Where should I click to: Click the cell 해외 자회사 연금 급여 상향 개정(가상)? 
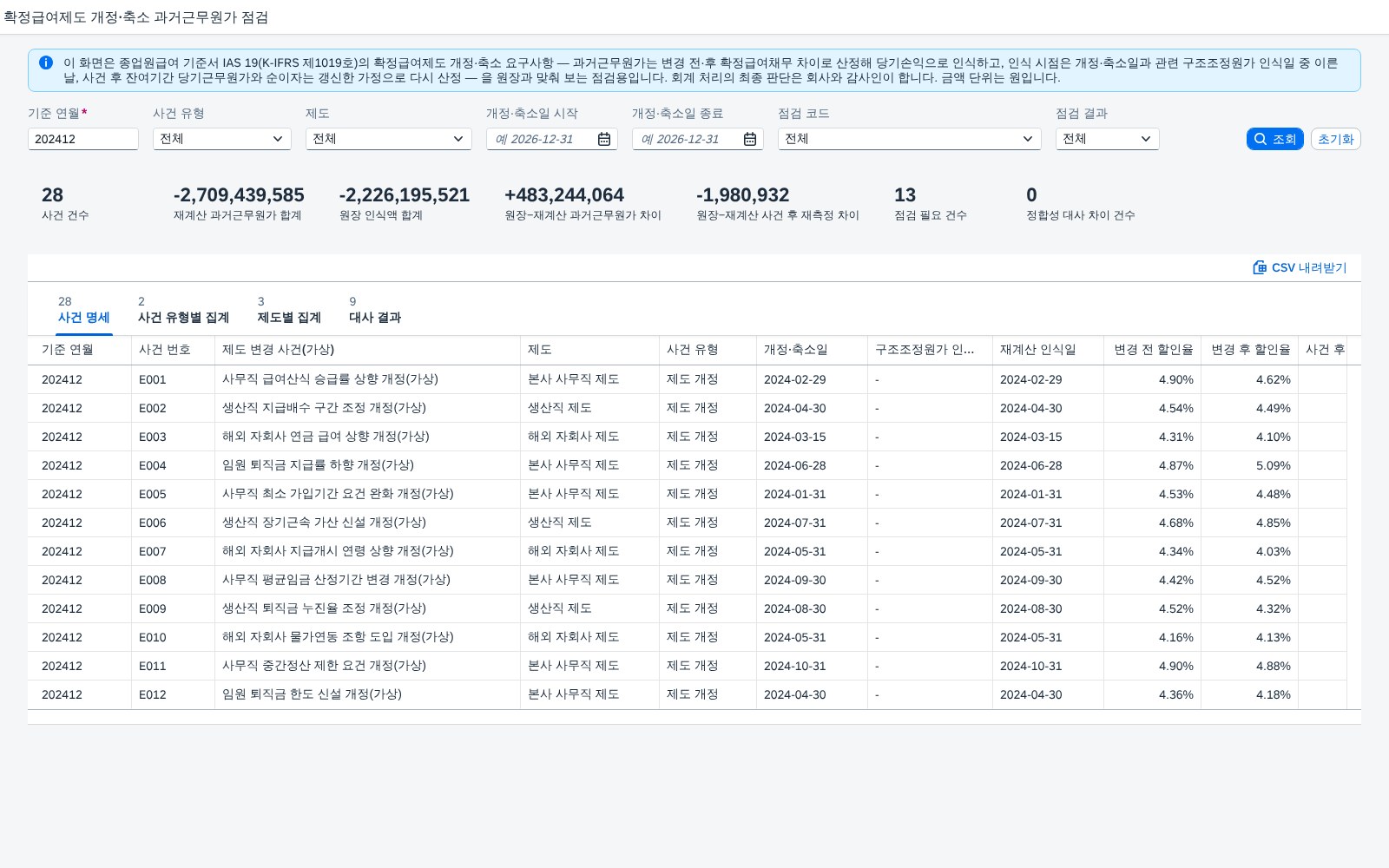click(367, 437)
